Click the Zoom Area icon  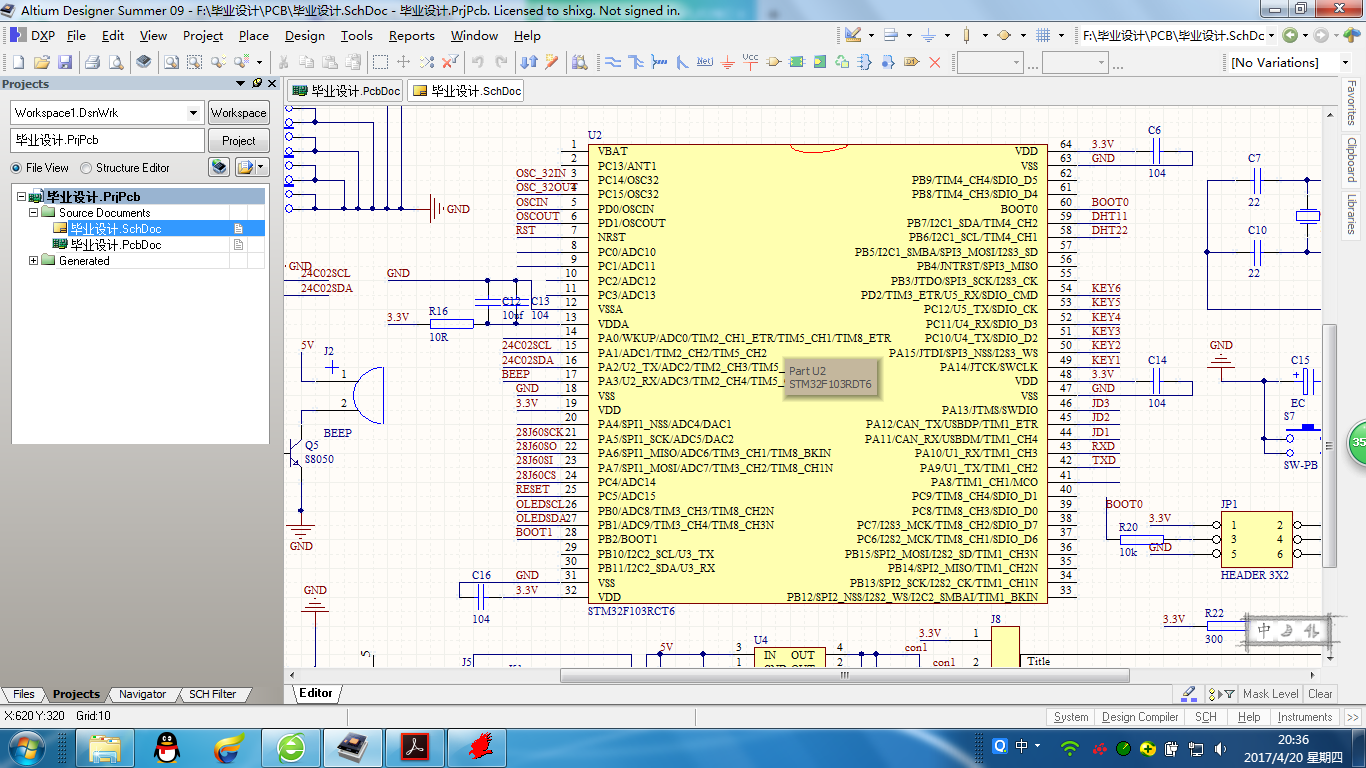(x=194, y=62)
